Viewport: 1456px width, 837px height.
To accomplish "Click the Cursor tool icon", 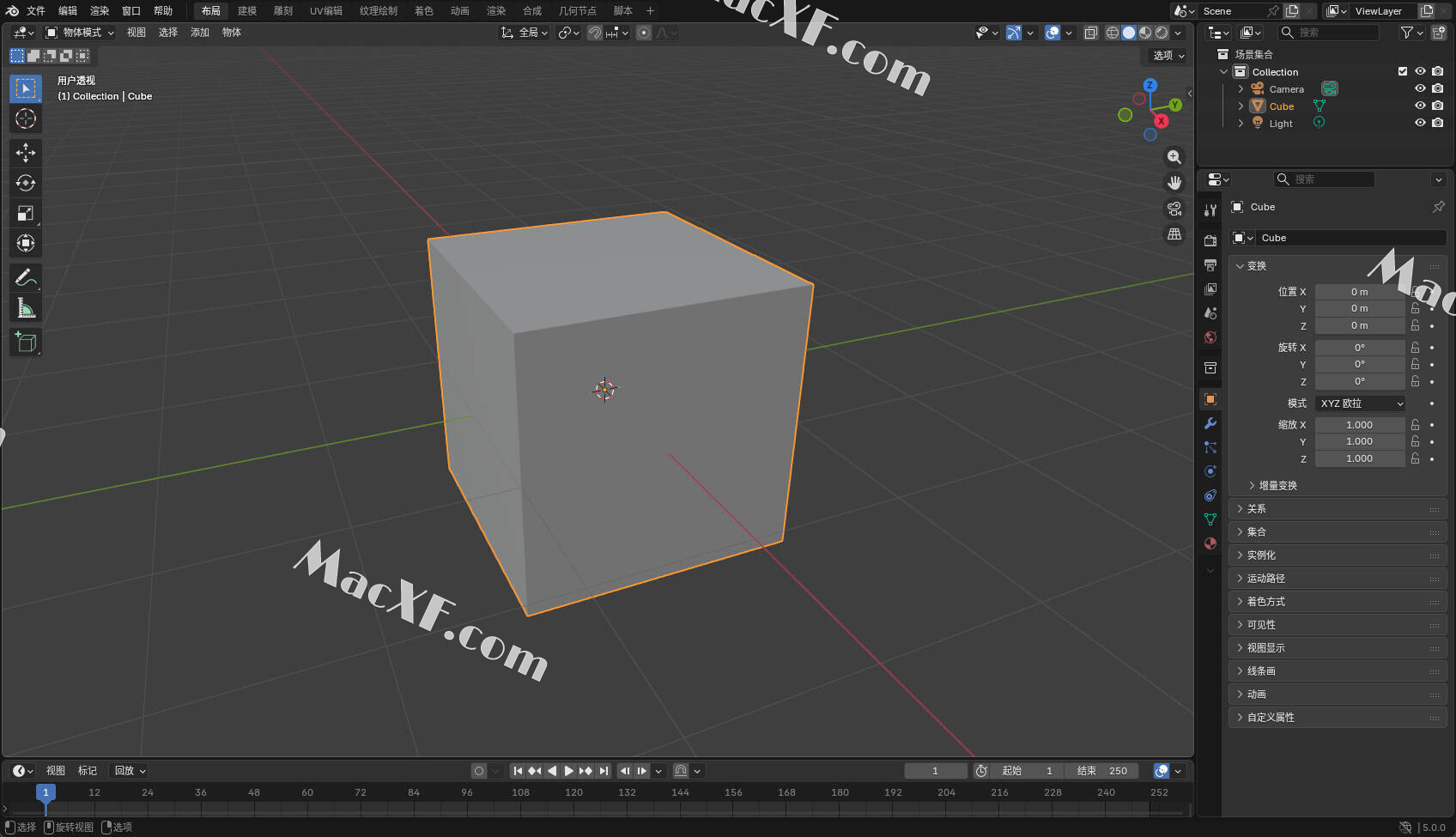I will coord(26,118).
